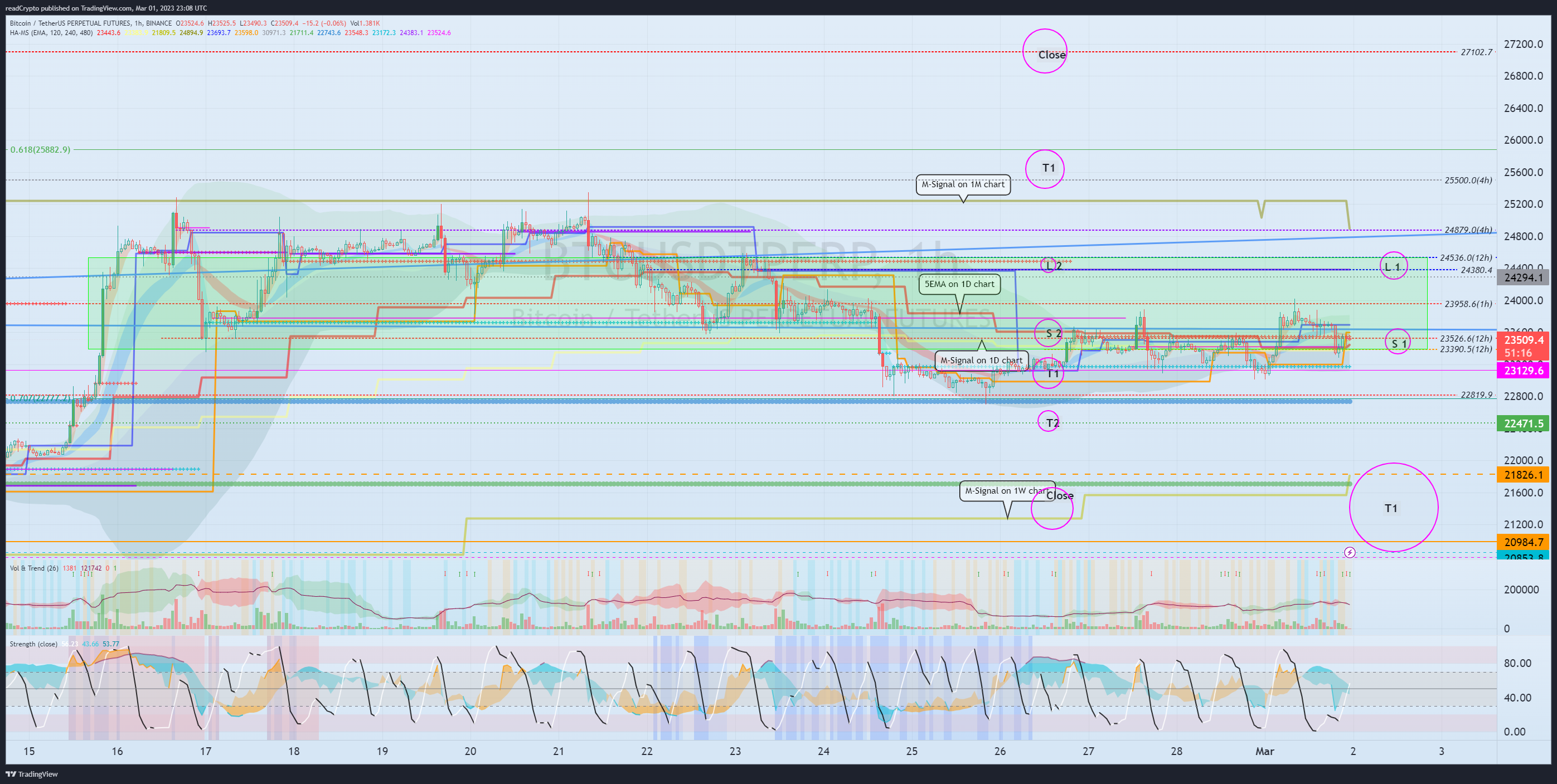Viewport: 1557px width, 784px height.
Task: Click the 40.00 tick on Strength axis
Action: [1517, 698]
